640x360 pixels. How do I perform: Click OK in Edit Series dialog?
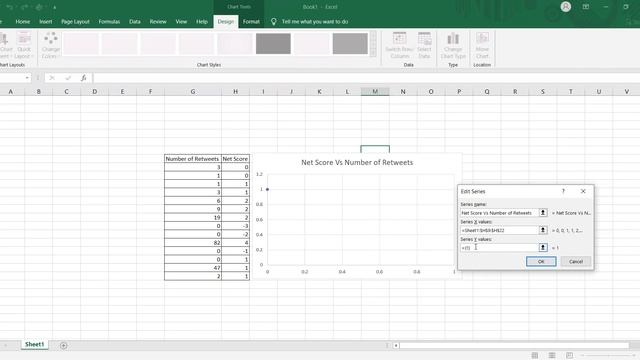pos(541,261)
